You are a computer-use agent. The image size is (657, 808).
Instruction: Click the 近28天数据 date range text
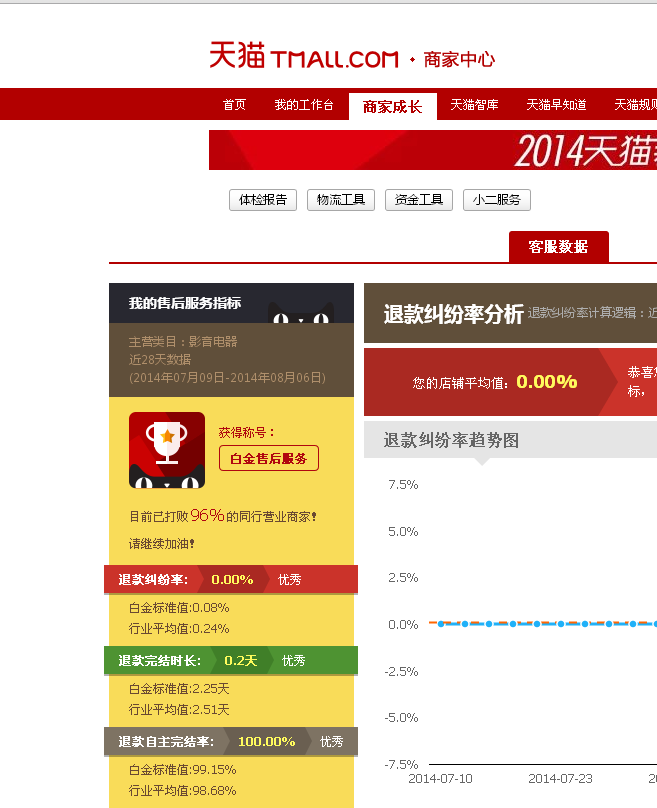point(160,359)
